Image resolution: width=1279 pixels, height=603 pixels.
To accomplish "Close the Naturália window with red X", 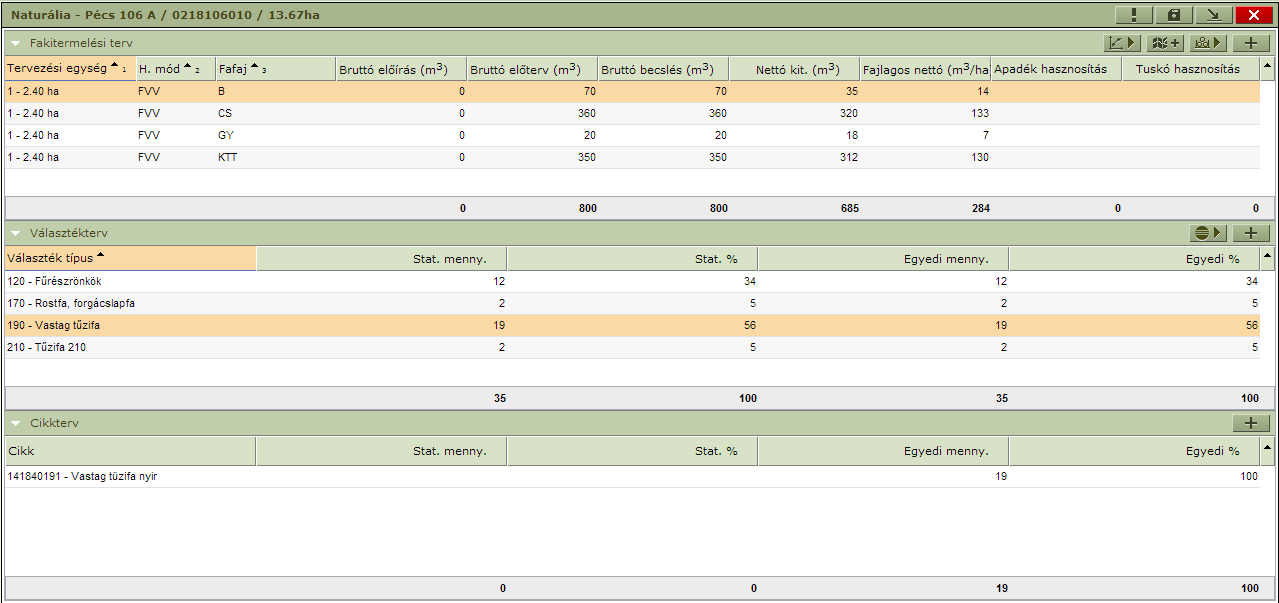I will tap(1253, 15).
